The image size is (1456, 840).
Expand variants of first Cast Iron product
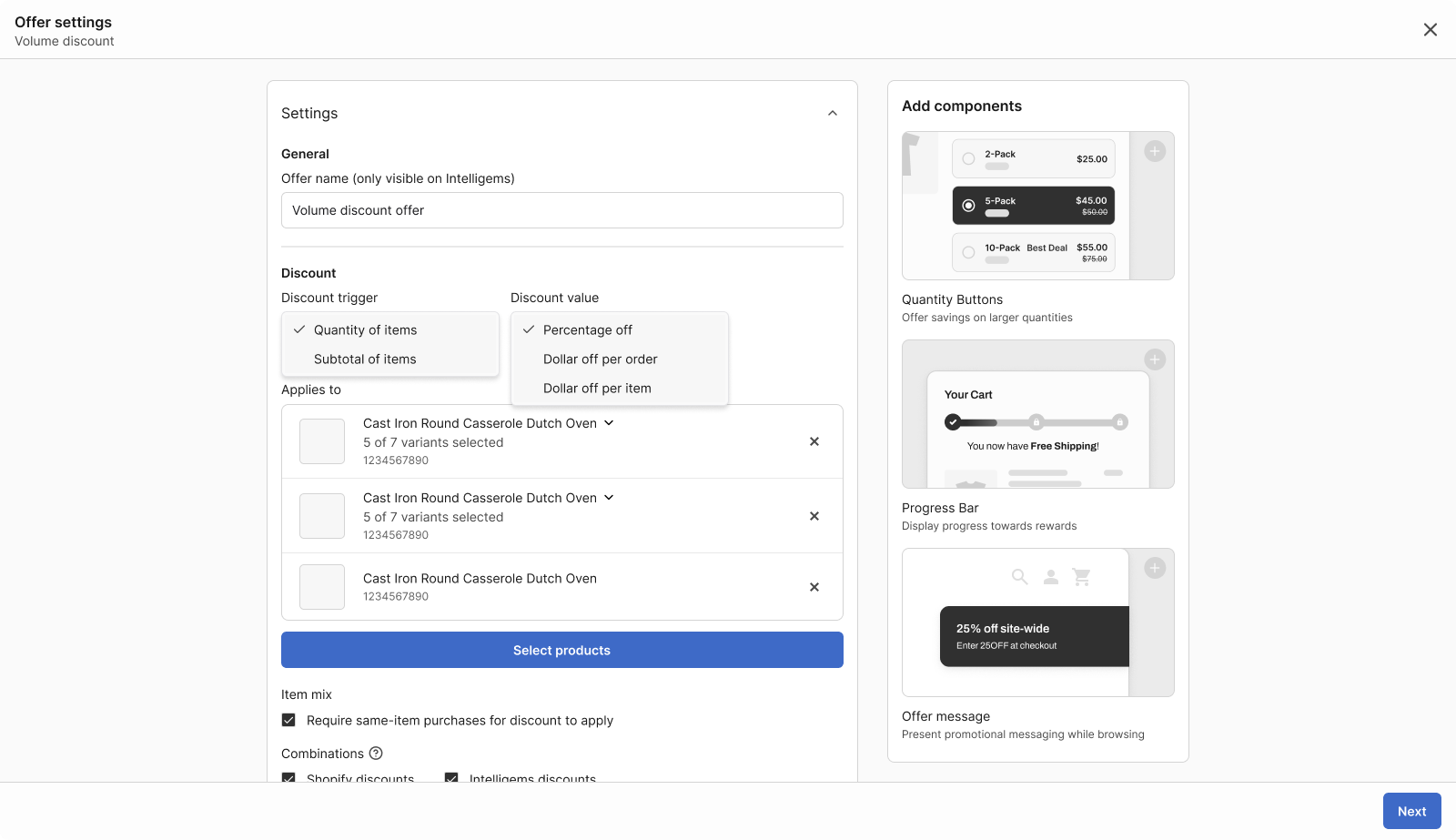pos(609,423)
